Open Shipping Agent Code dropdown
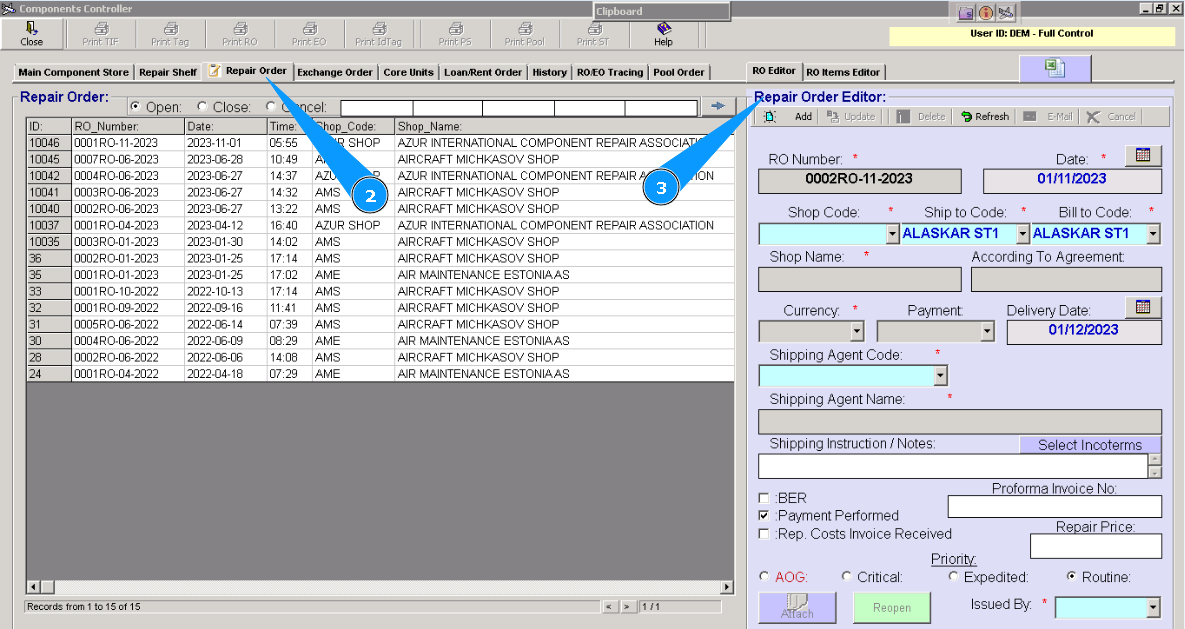The width and height of the screenshot is (1185, 629). (940, 376)
